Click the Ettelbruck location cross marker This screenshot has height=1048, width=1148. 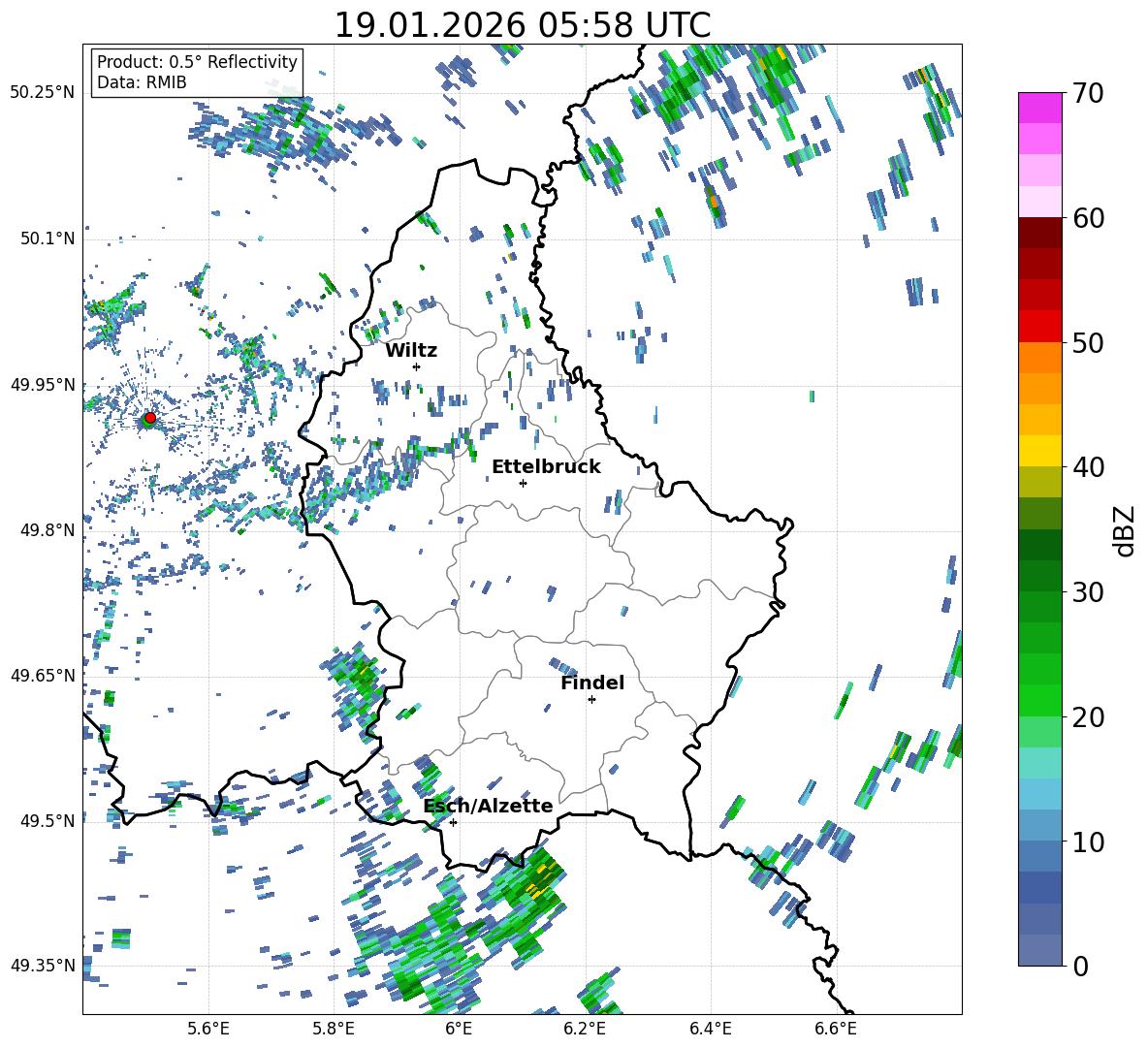[x=523, y=483]
